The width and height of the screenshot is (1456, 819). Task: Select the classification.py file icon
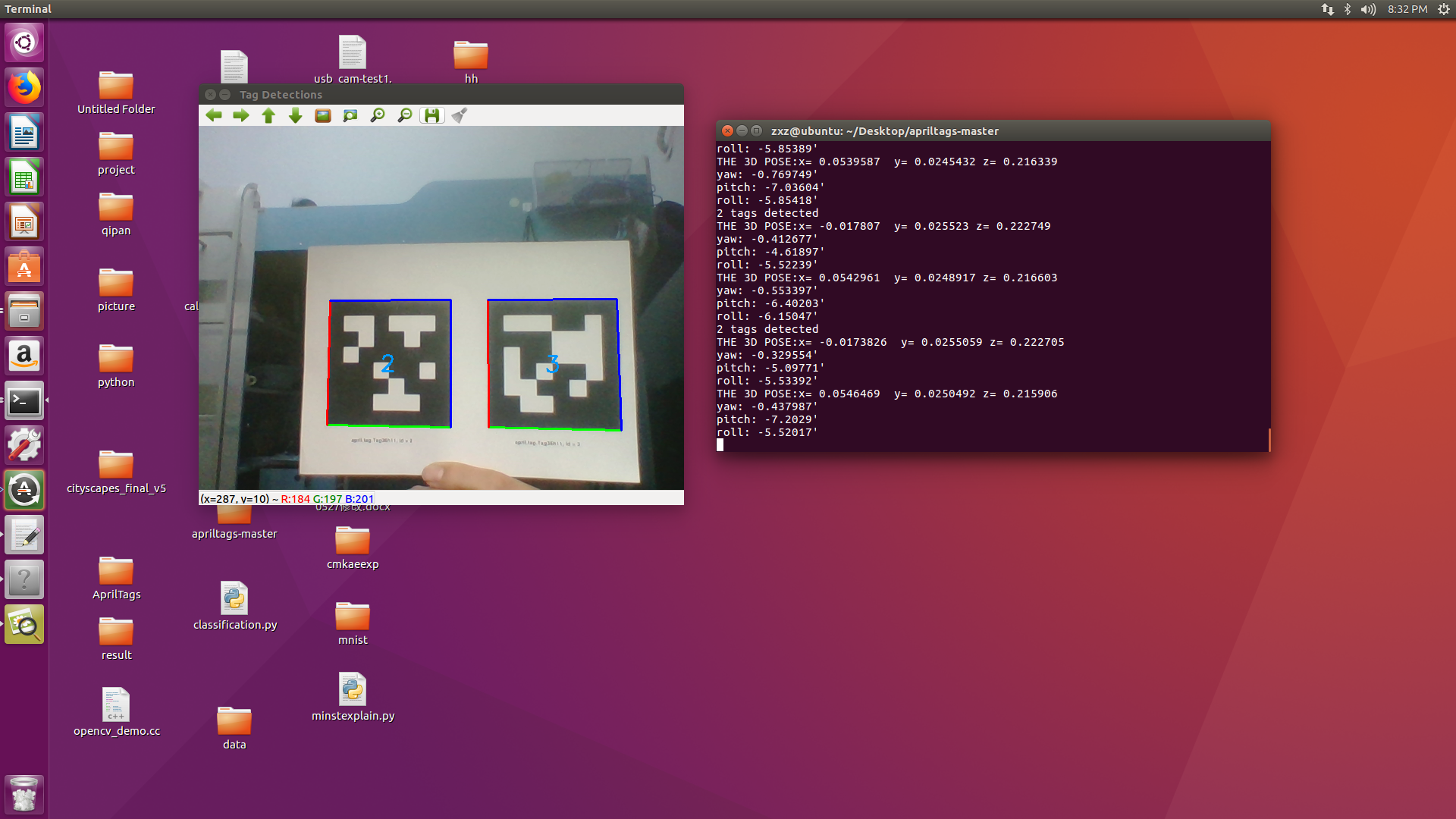tap(234, 599)
